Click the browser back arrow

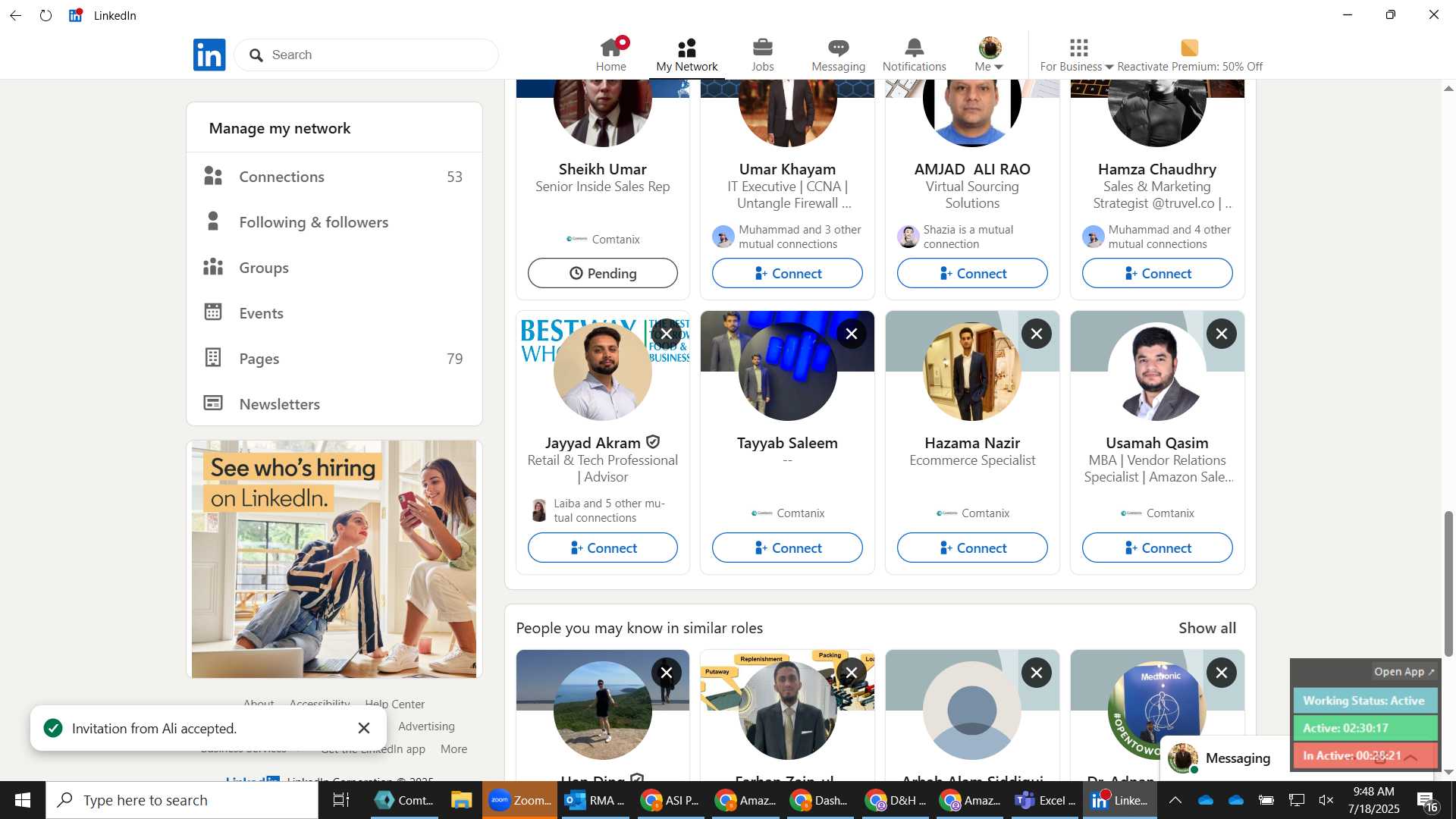[x=16, y=15]
